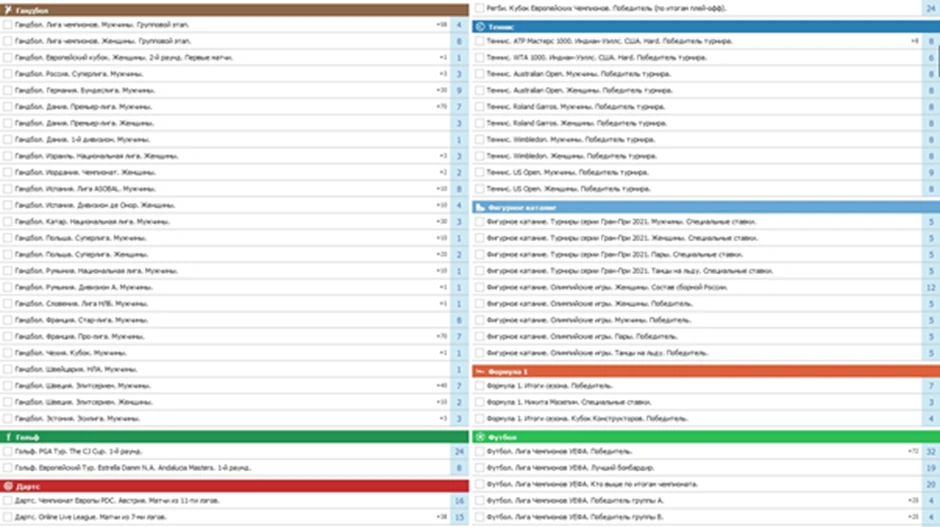Tick checkbox for Гандбол Лига чемпионов Мужчины
940x527 pixels.
pos(8,25)
